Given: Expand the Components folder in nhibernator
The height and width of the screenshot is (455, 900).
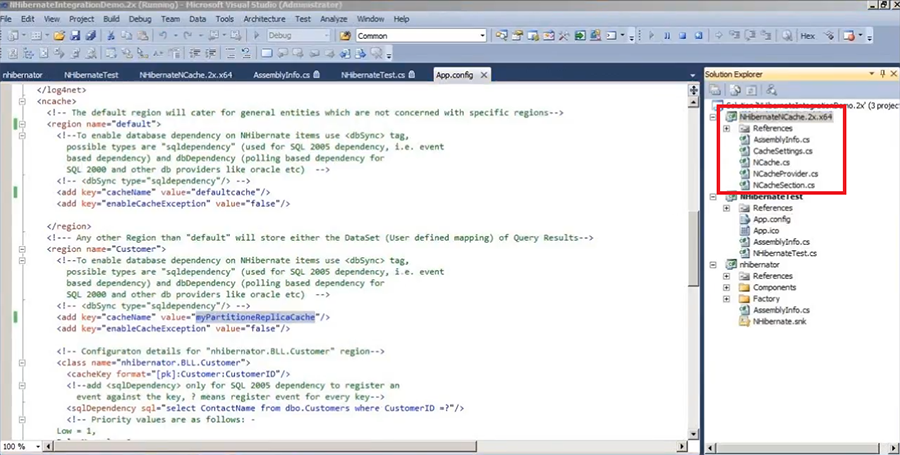Looking at the screenshot, I should [727, 287].
